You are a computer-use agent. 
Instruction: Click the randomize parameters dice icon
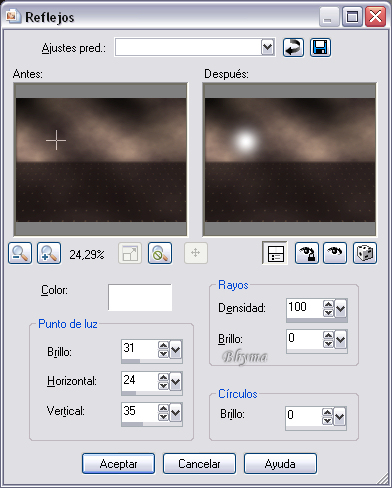click(x=365, y=253)
